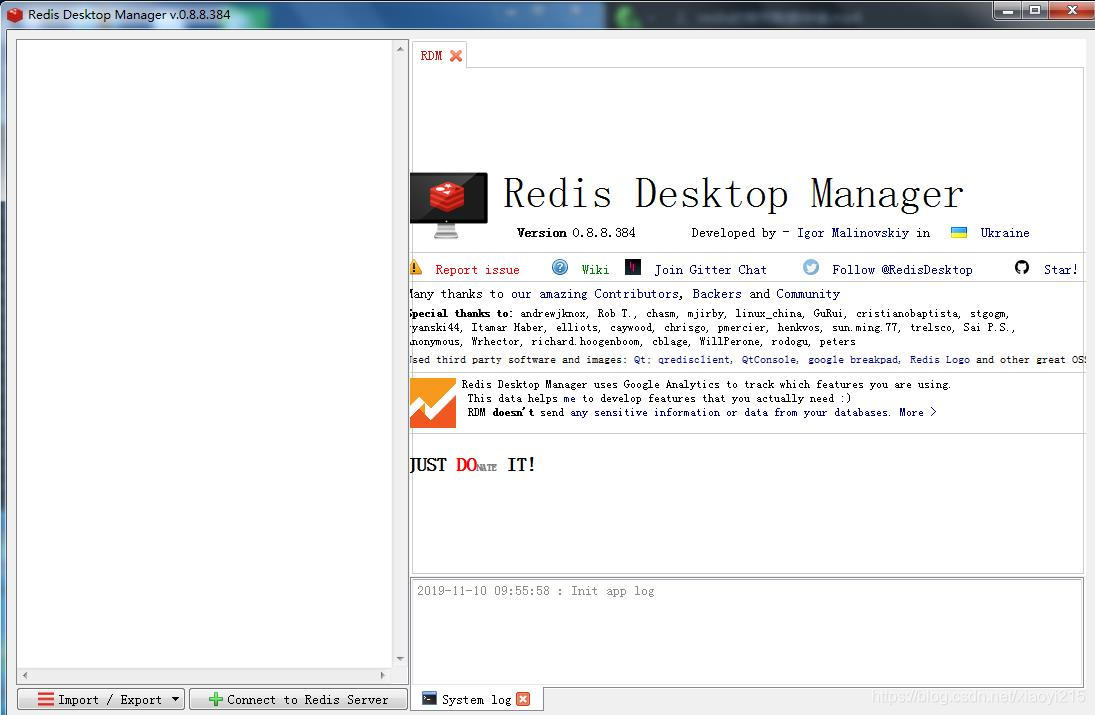
Task: Click the Backers link
Action: 716,294
